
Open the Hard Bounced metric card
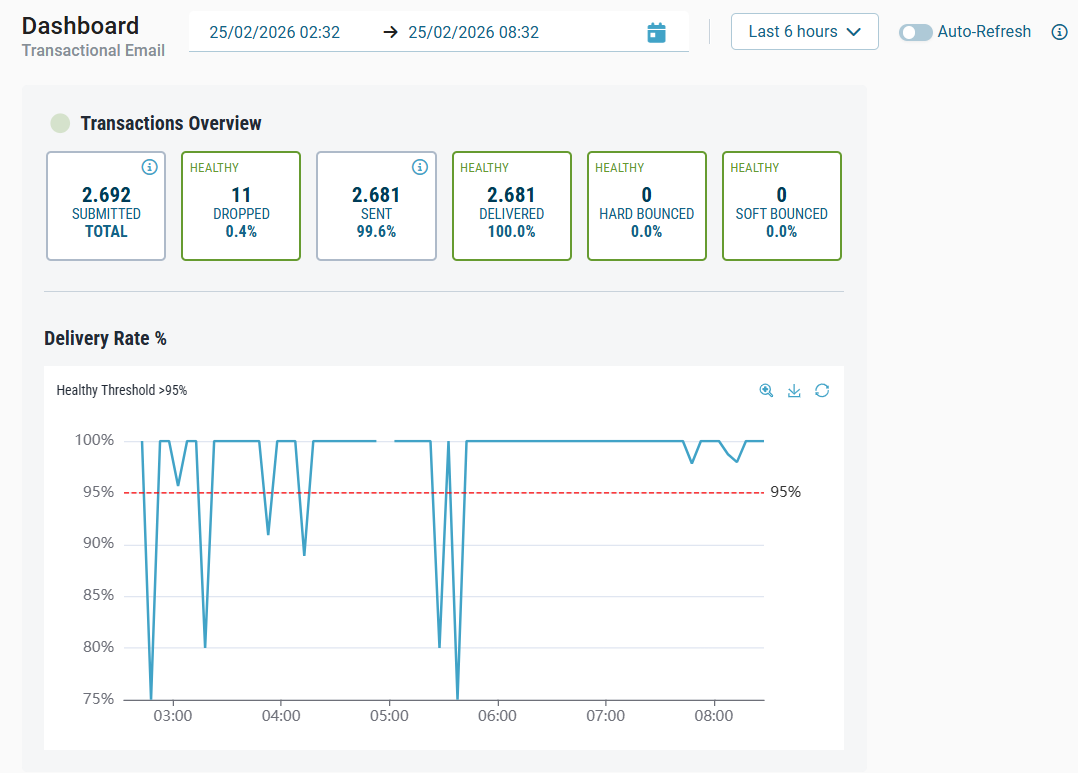coord(646,206)
